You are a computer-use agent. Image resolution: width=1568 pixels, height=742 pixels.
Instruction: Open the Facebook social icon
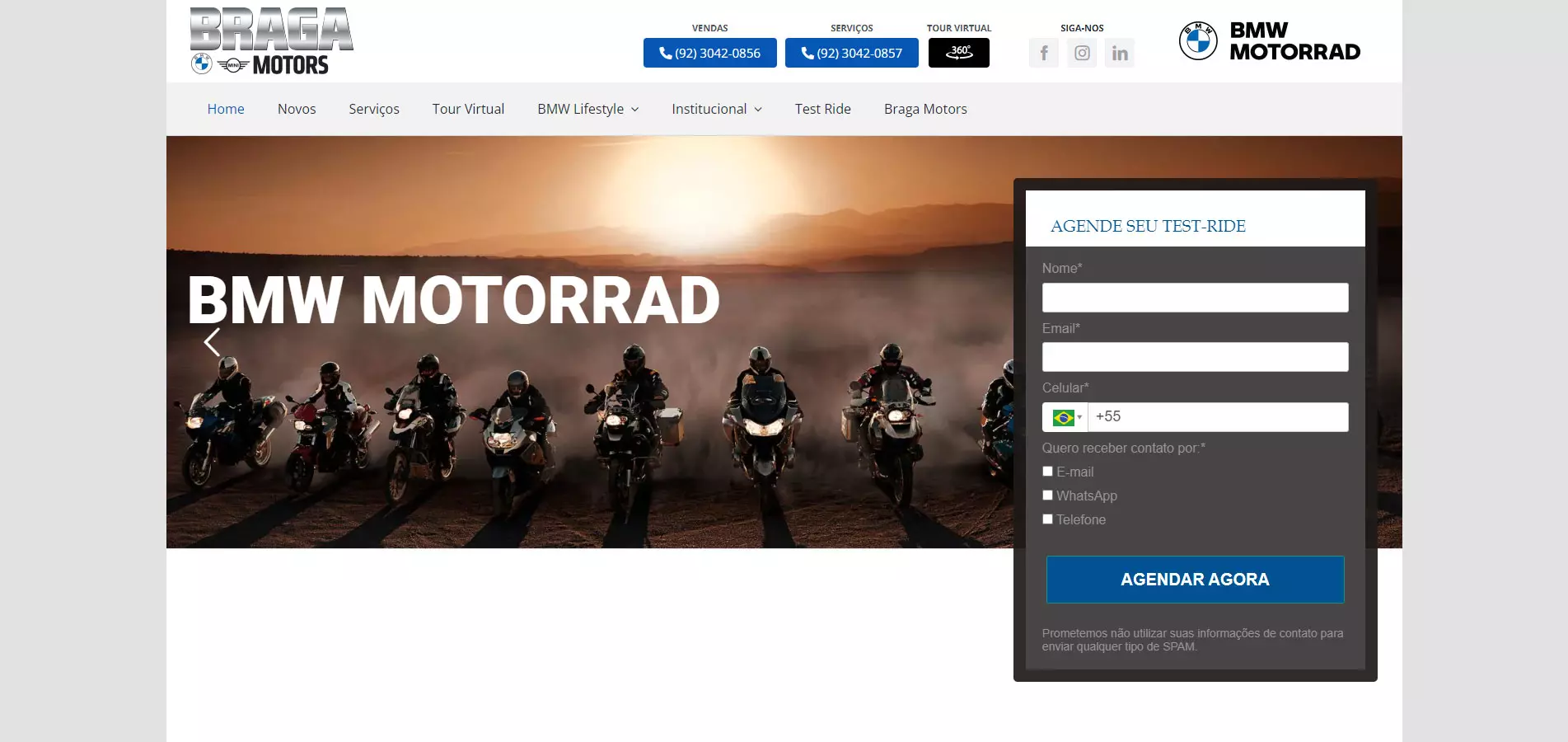pyautogui.click(x=1044, y=53)
